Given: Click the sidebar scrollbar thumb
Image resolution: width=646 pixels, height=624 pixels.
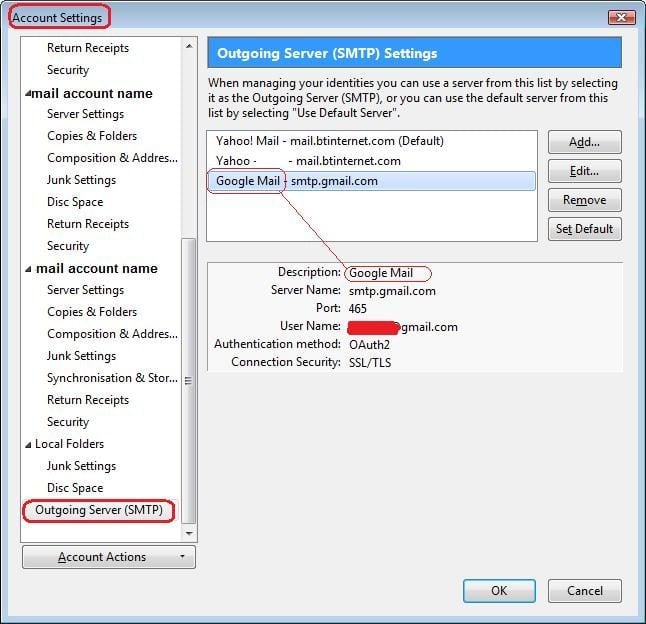Looking at the screenshot, I should coord(188,381).
